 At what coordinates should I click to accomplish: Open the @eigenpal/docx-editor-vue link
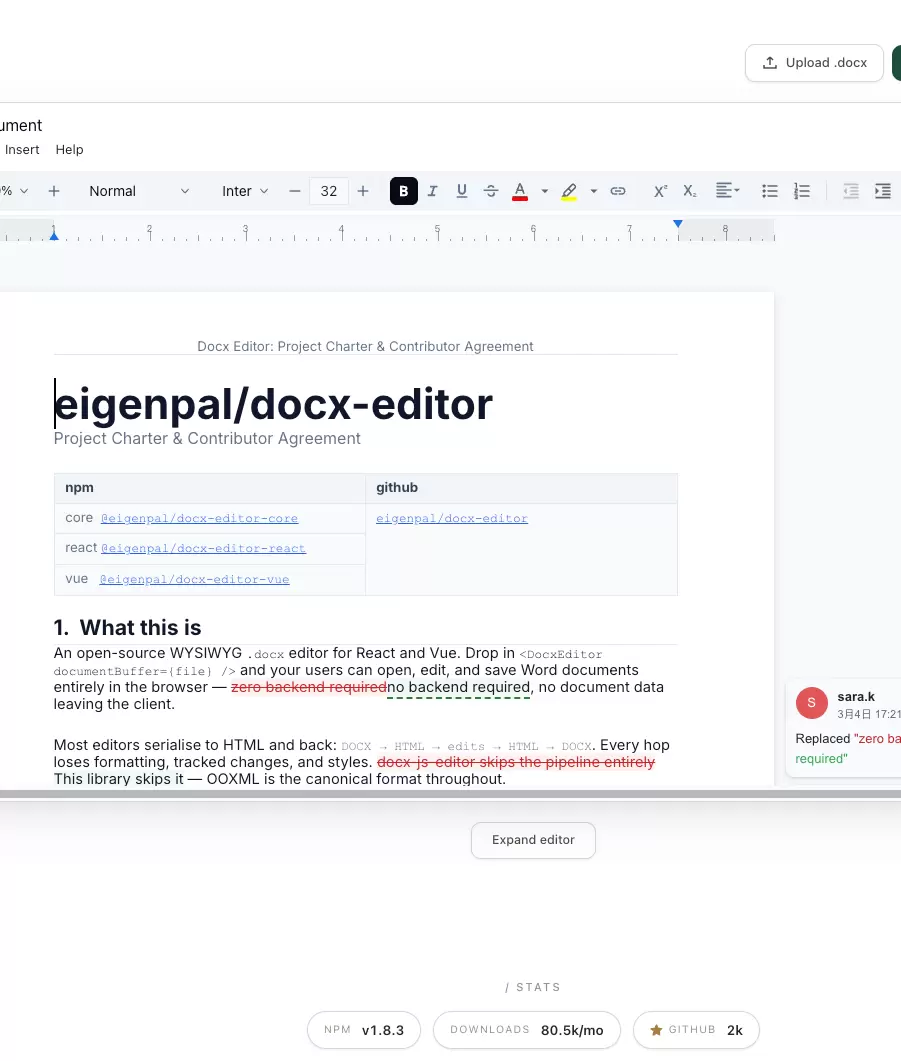point(194,579)
